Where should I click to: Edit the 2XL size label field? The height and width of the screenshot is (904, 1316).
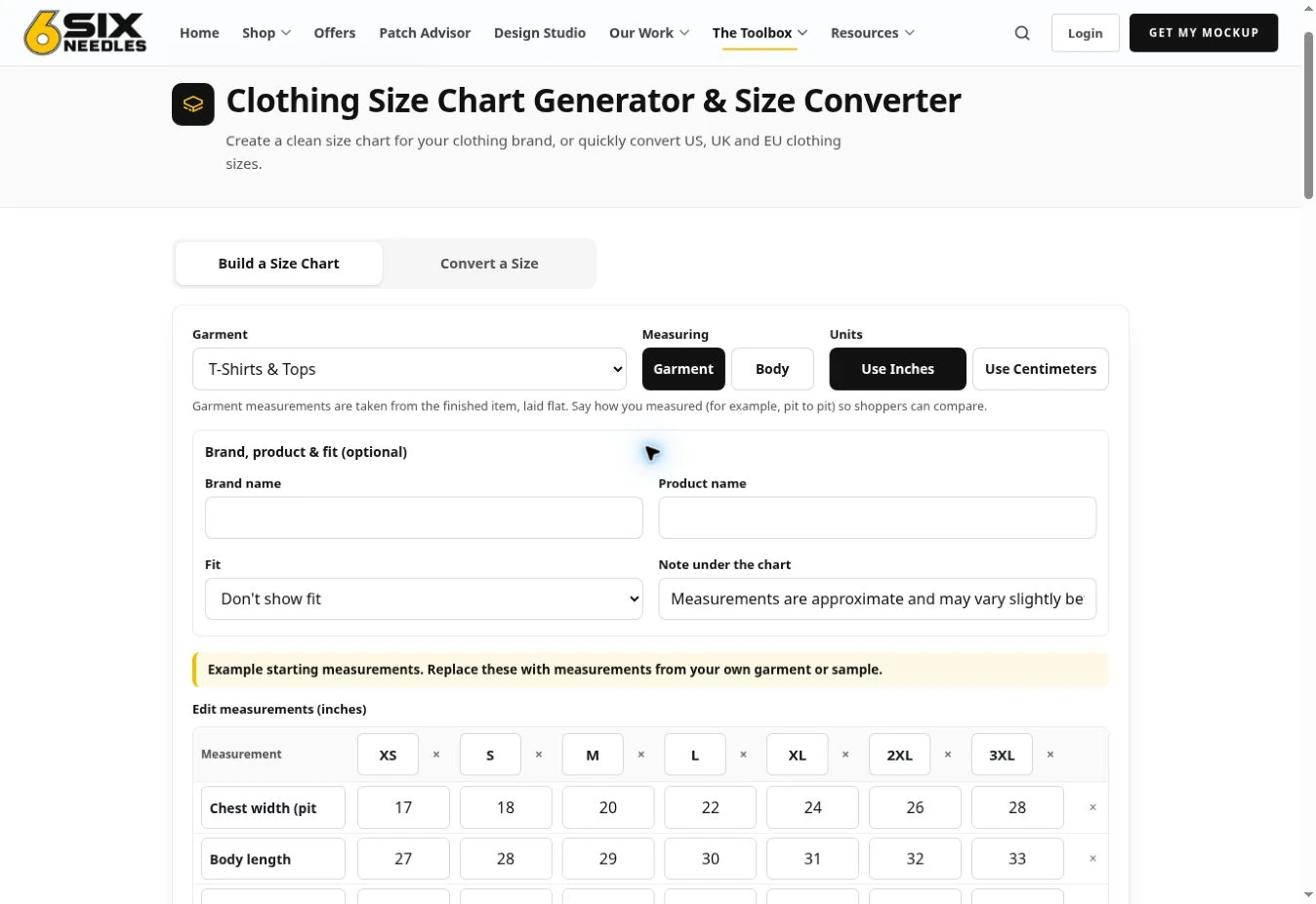[900, 755]
